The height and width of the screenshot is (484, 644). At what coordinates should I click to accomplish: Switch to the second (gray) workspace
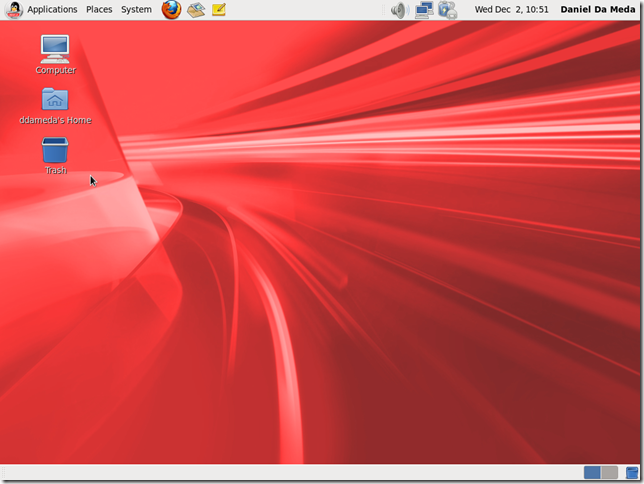610,472
